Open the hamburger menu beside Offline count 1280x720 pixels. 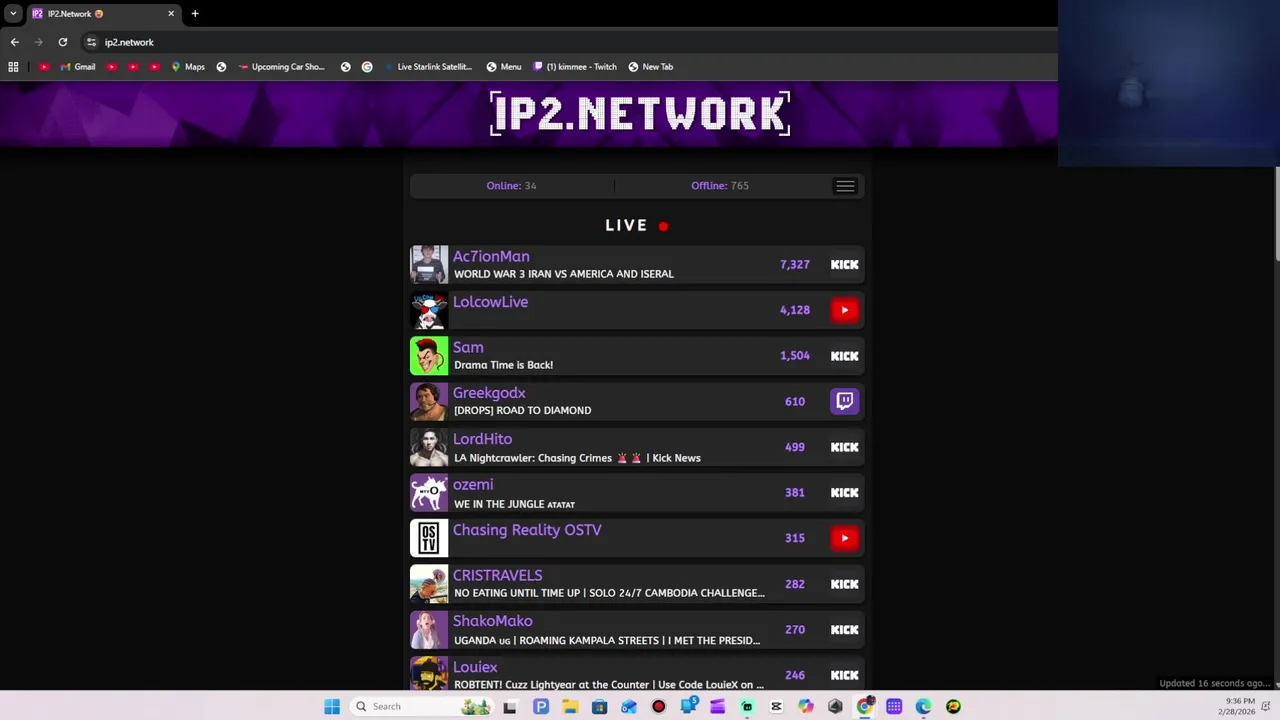[845, 186]
